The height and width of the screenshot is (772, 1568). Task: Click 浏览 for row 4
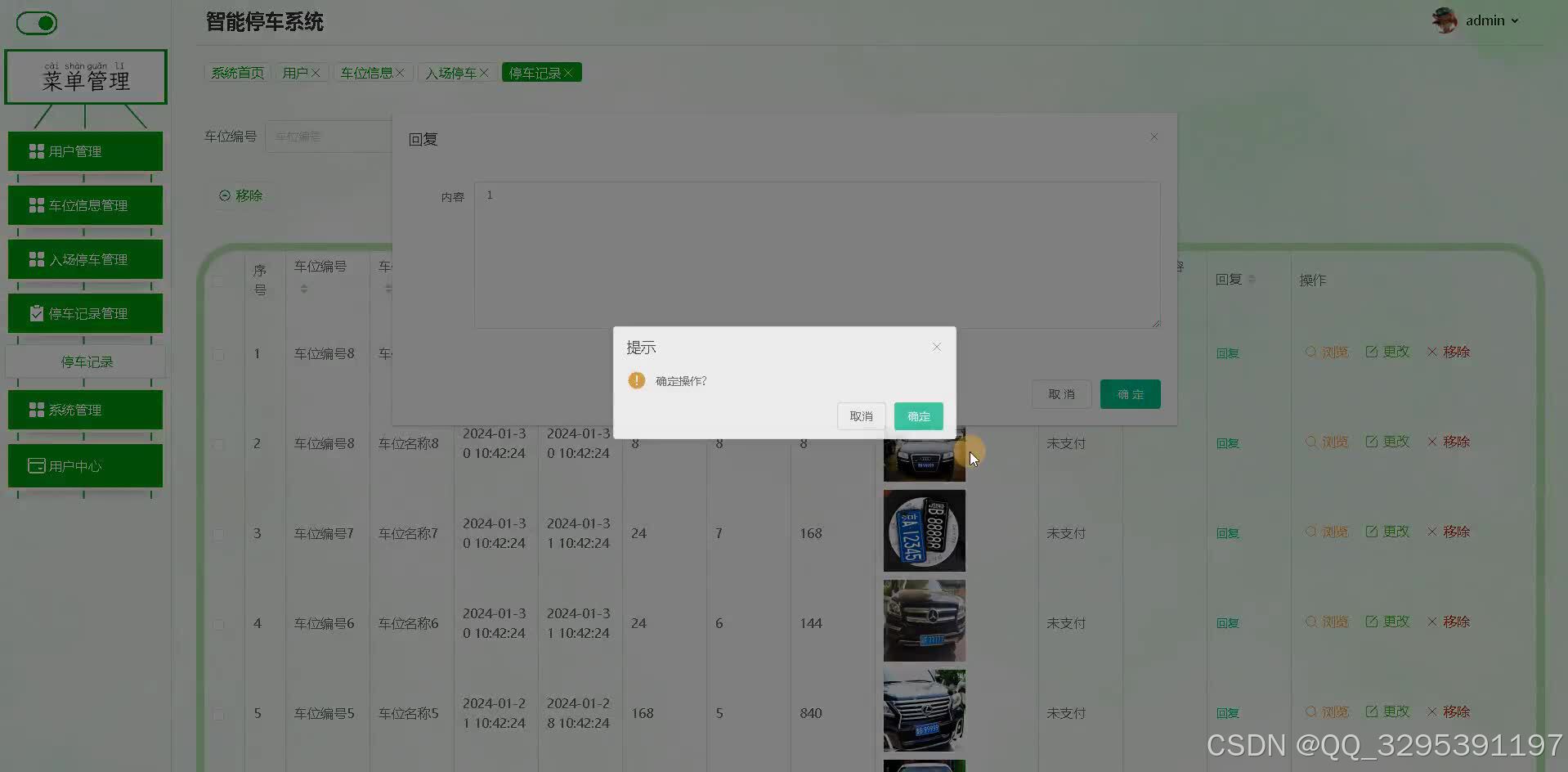coord(1327,622)
